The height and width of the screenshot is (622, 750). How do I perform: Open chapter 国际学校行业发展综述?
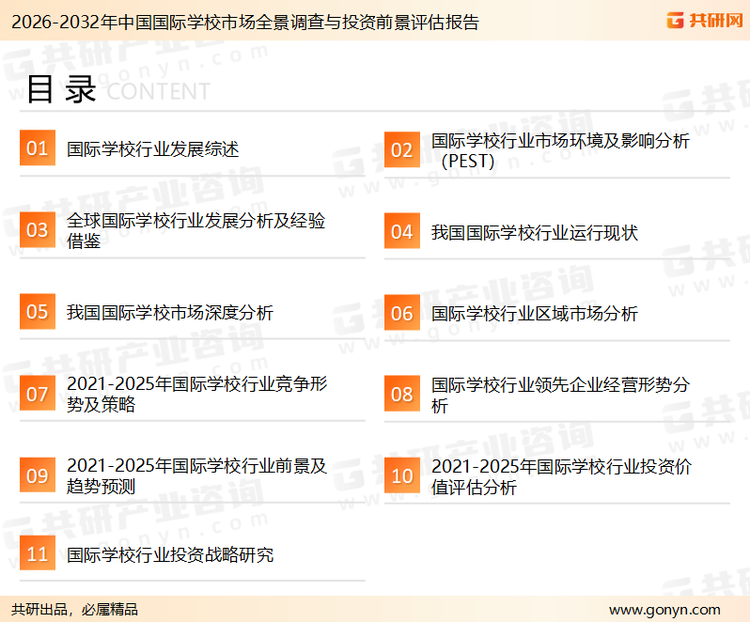[153, 149]
